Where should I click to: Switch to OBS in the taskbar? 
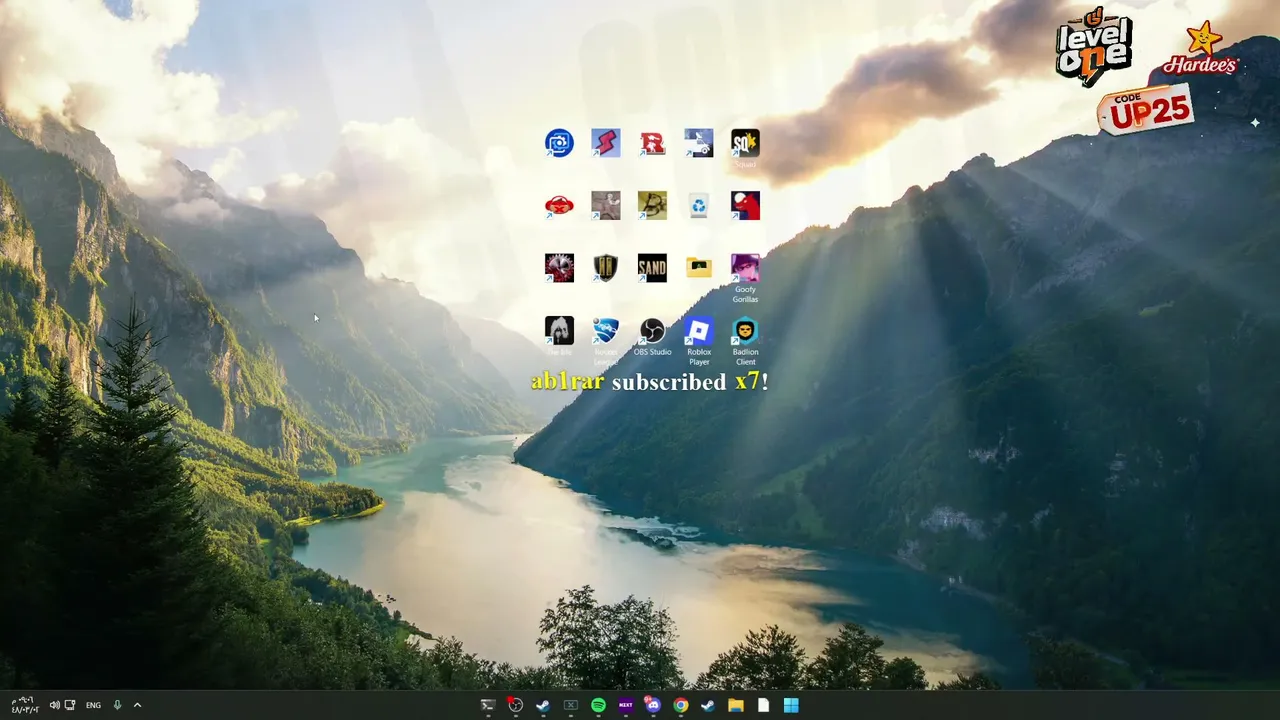coord(515,705)
